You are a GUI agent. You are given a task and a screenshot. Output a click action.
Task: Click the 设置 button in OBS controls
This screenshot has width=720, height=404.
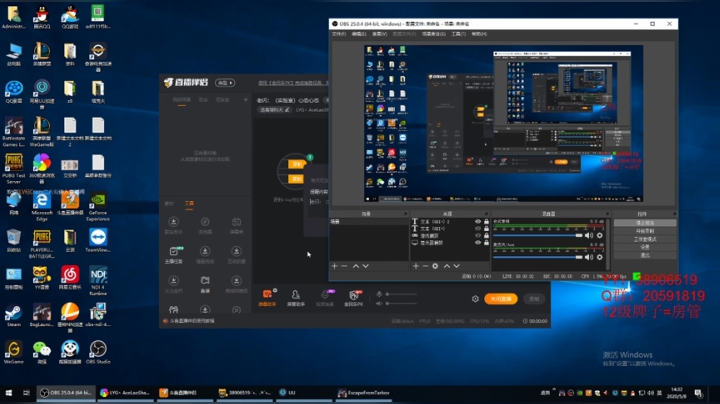(x=645, y=247)
